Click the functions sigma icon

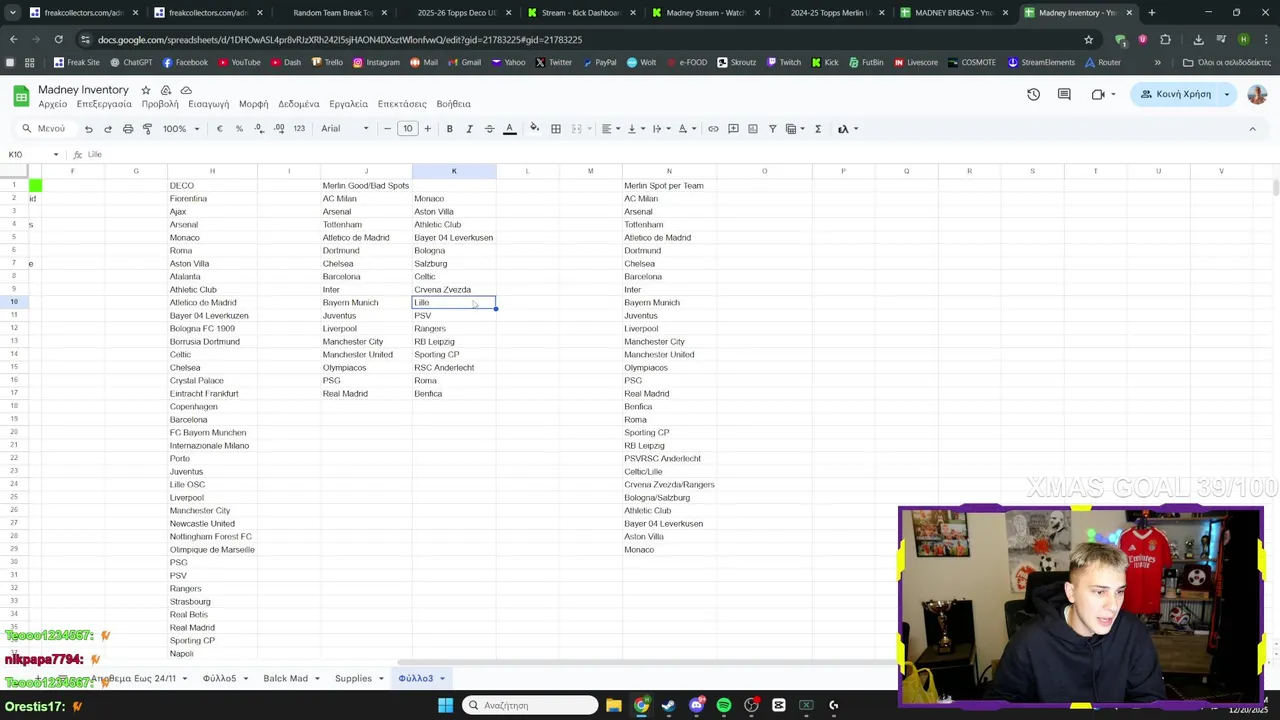click(x=818, y=129)
